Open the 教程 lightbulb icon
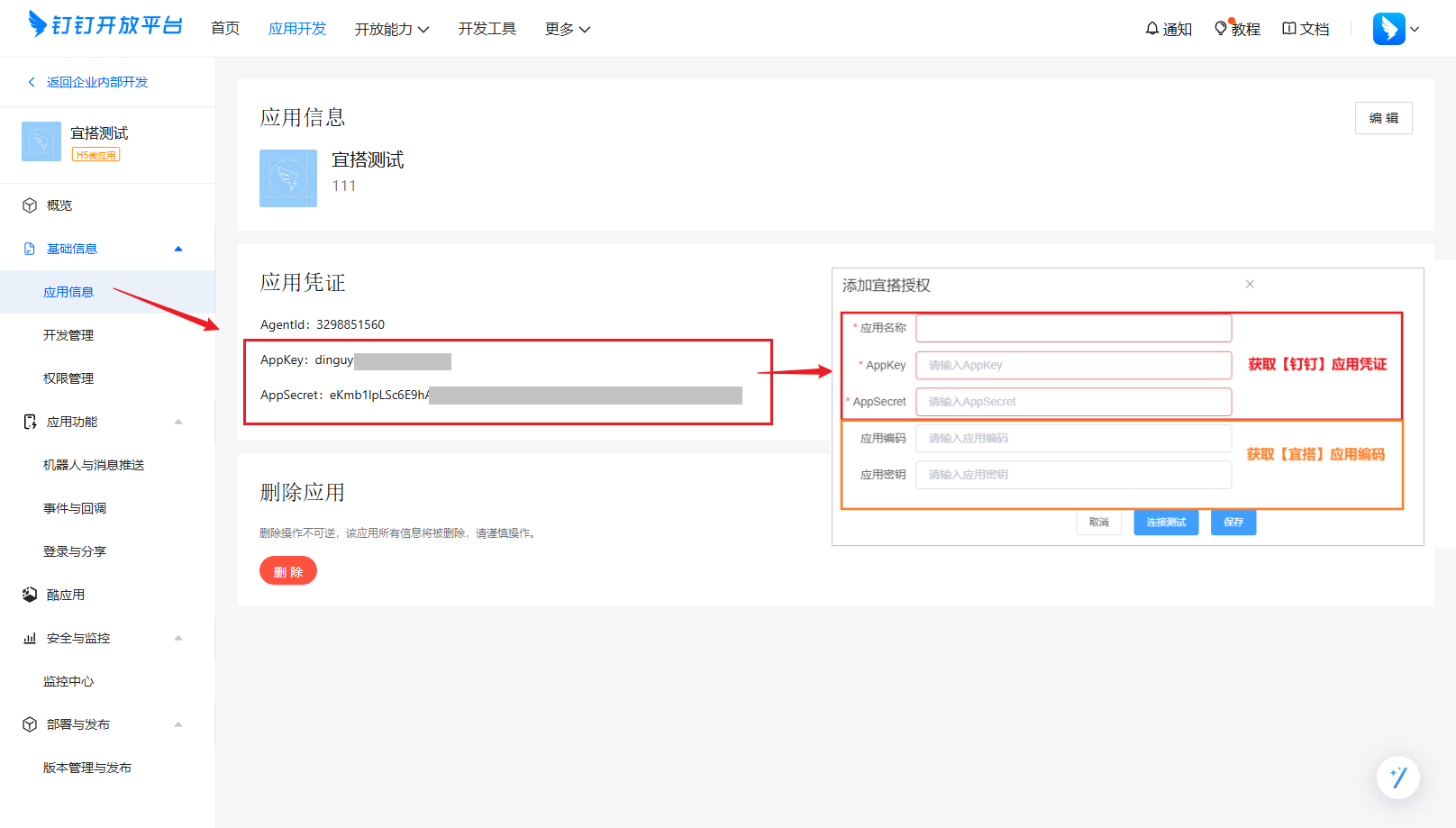This screenshot has height=828, width=1456. [1221, 29]
